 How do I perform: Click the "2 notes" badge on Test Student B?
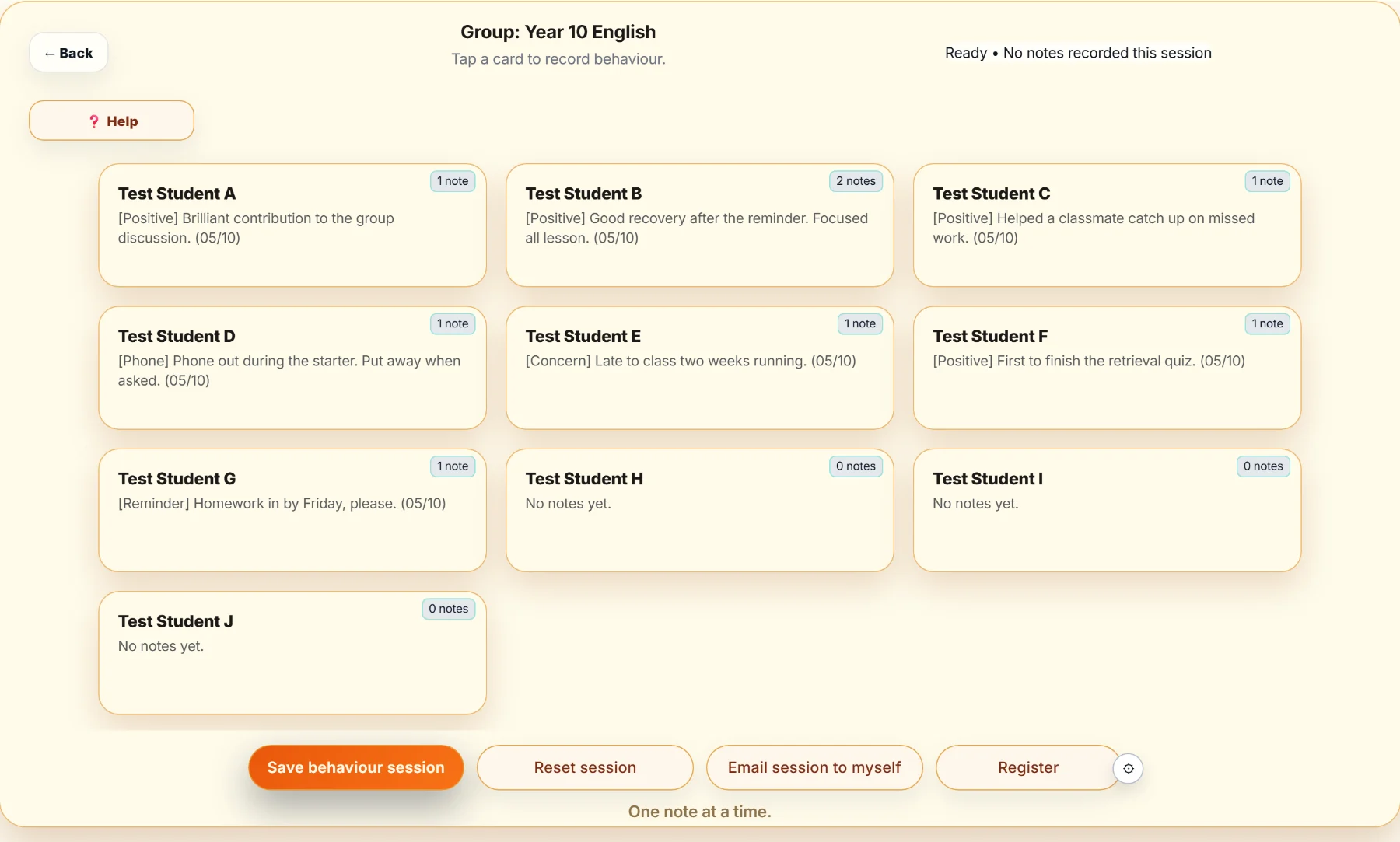tap(856, 181)
